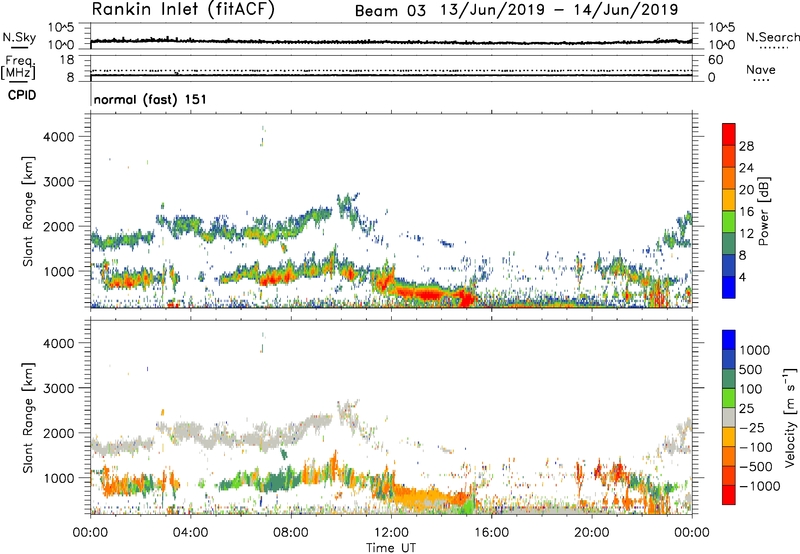Pick the light green power colorbar segment

pyautogui.click(x=729, y=222)
